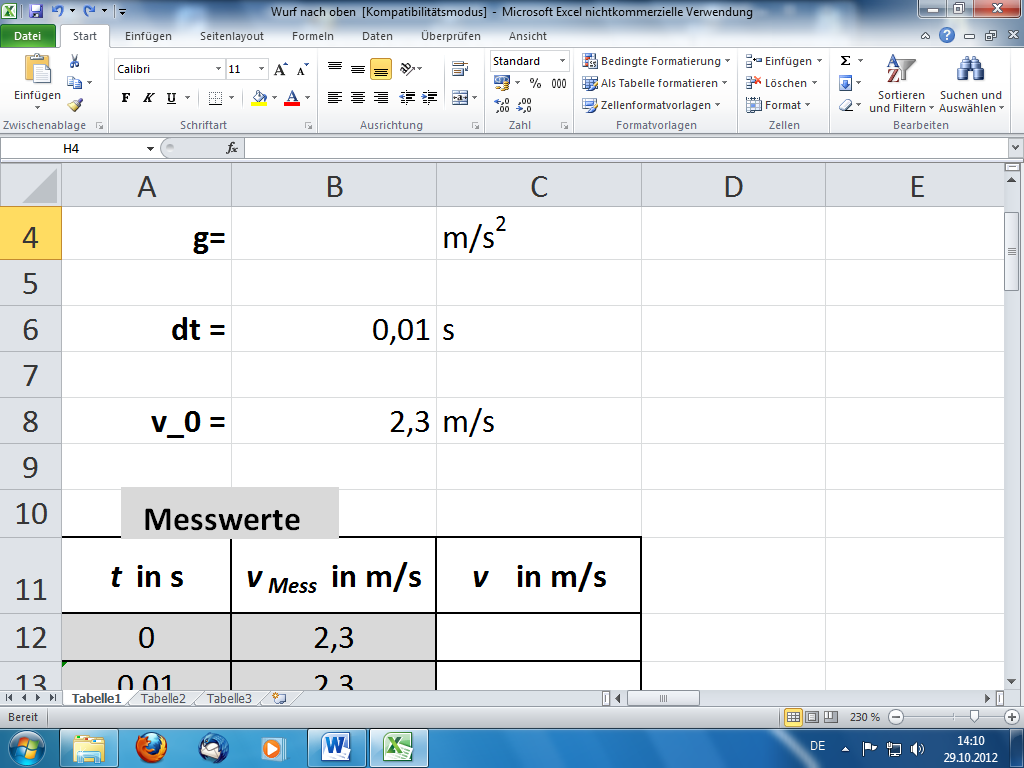This screenshot has width=1024, height=768.
Task: Toggle bold F formatting
Action: [126, 98]
